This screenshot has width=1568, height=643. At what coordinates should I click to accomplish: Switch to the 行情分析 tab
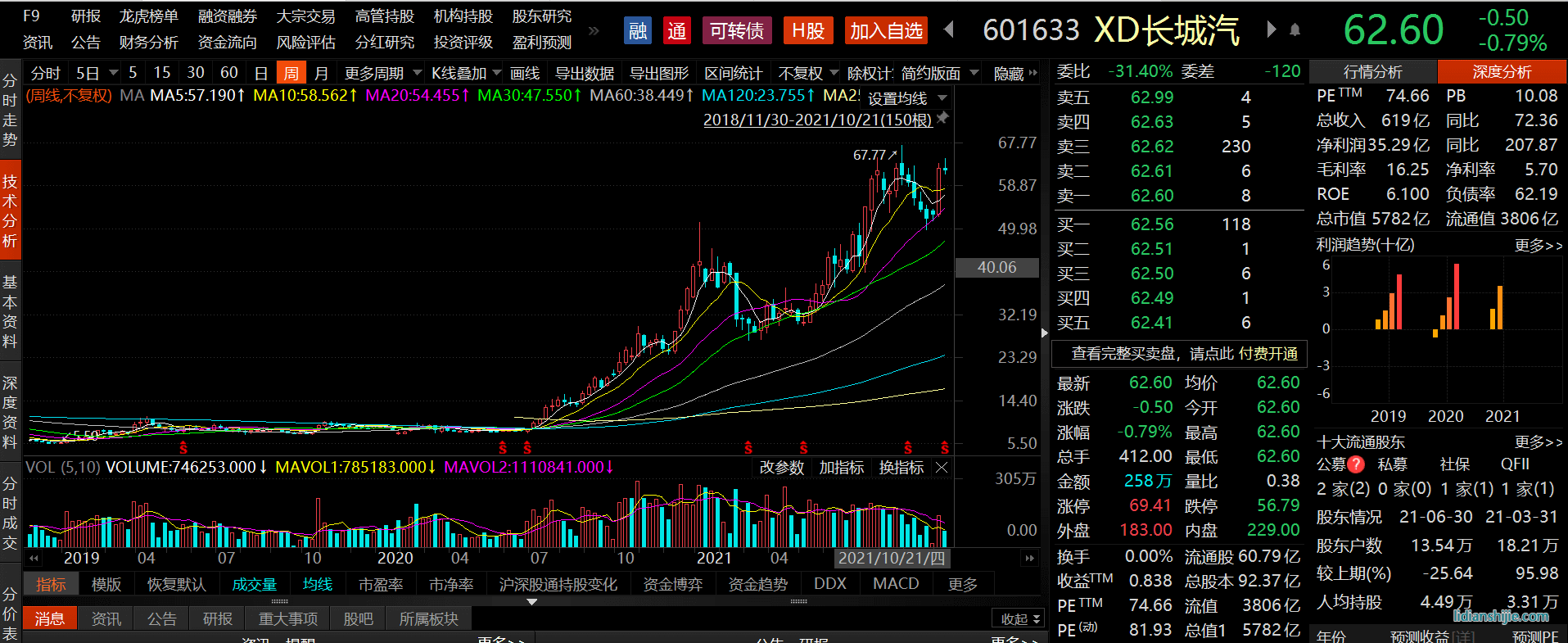pyautogui.click(x=1372, y=72)
